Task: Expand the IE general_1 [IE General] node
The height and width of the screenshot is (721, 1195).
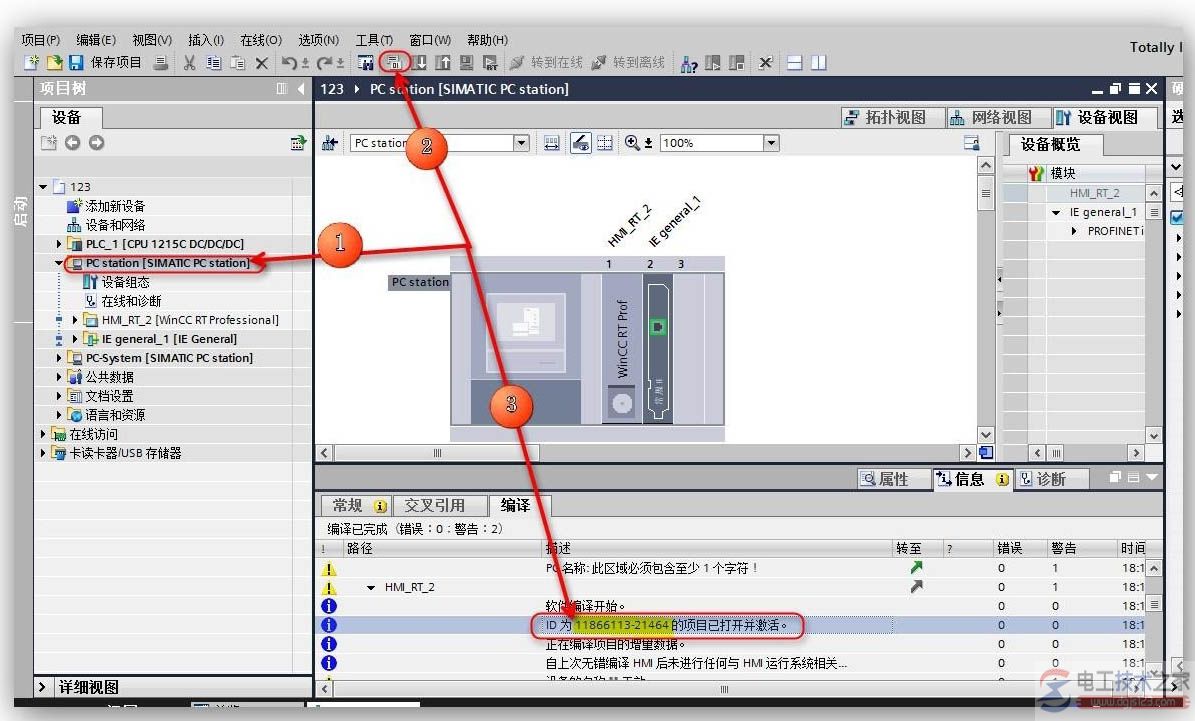Action: [75, 339]
